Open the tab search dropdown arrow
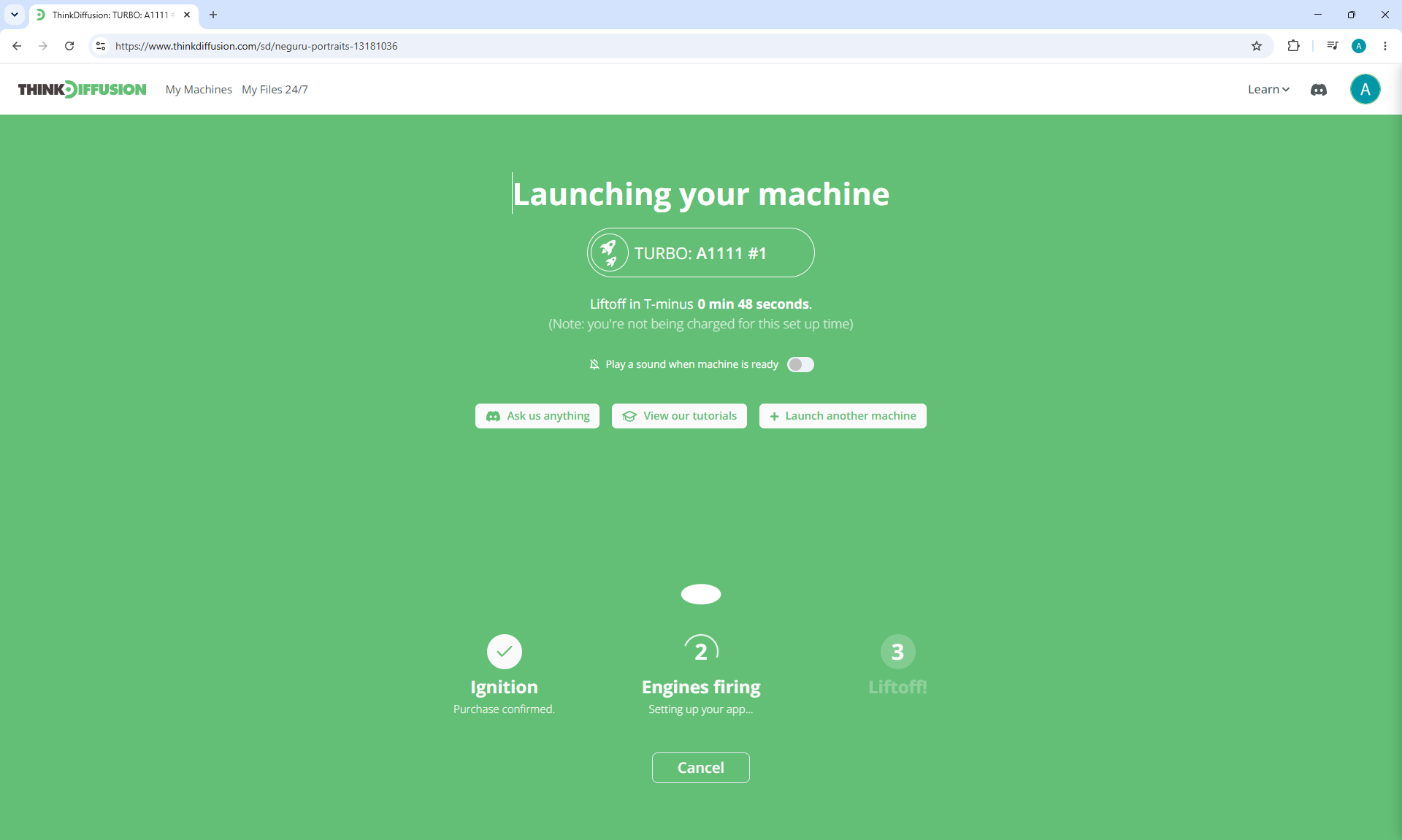 coord(15,15)
